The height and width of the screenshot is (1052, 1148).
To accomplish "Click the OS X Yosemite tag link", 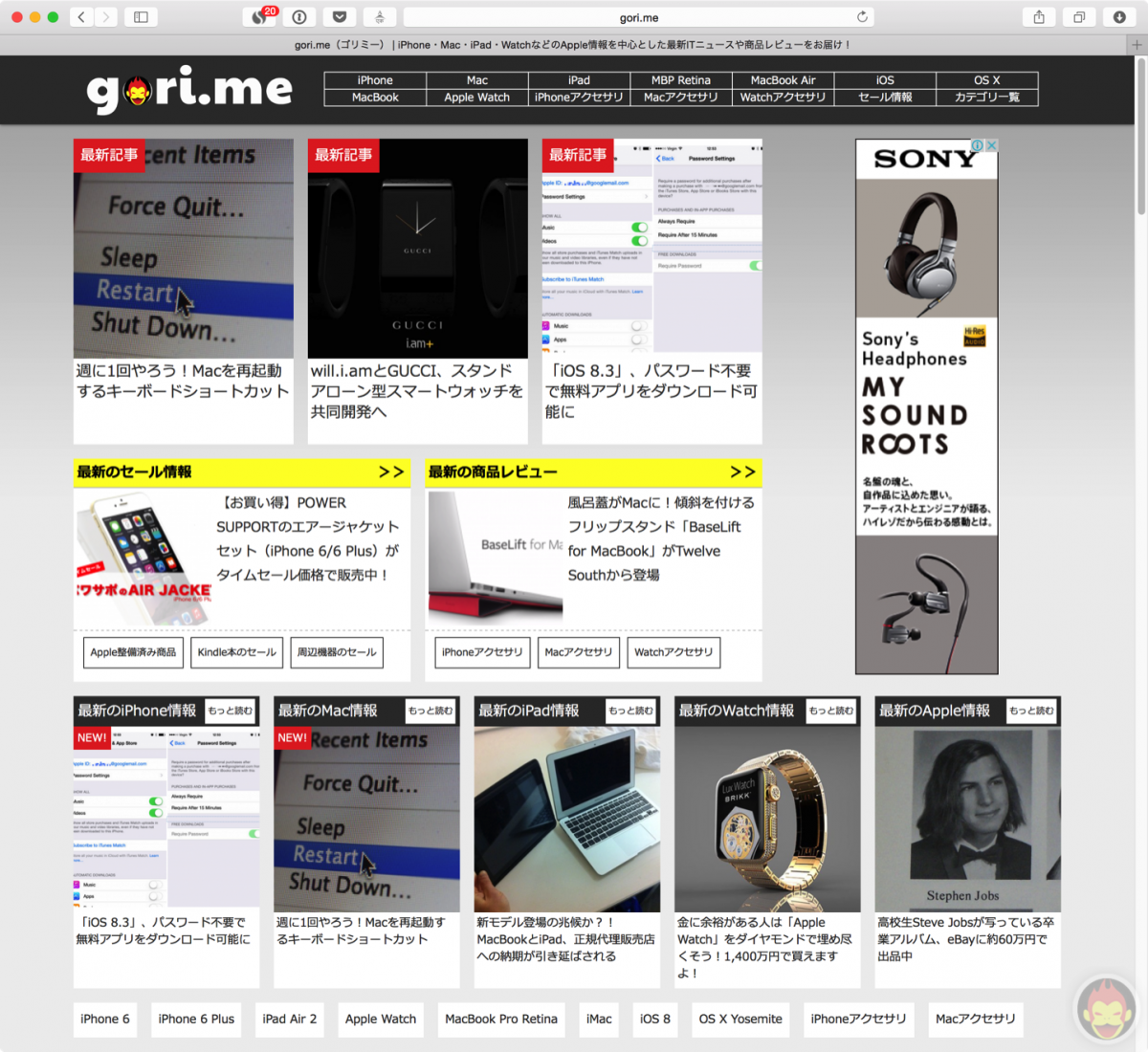I will (740, 1019).
